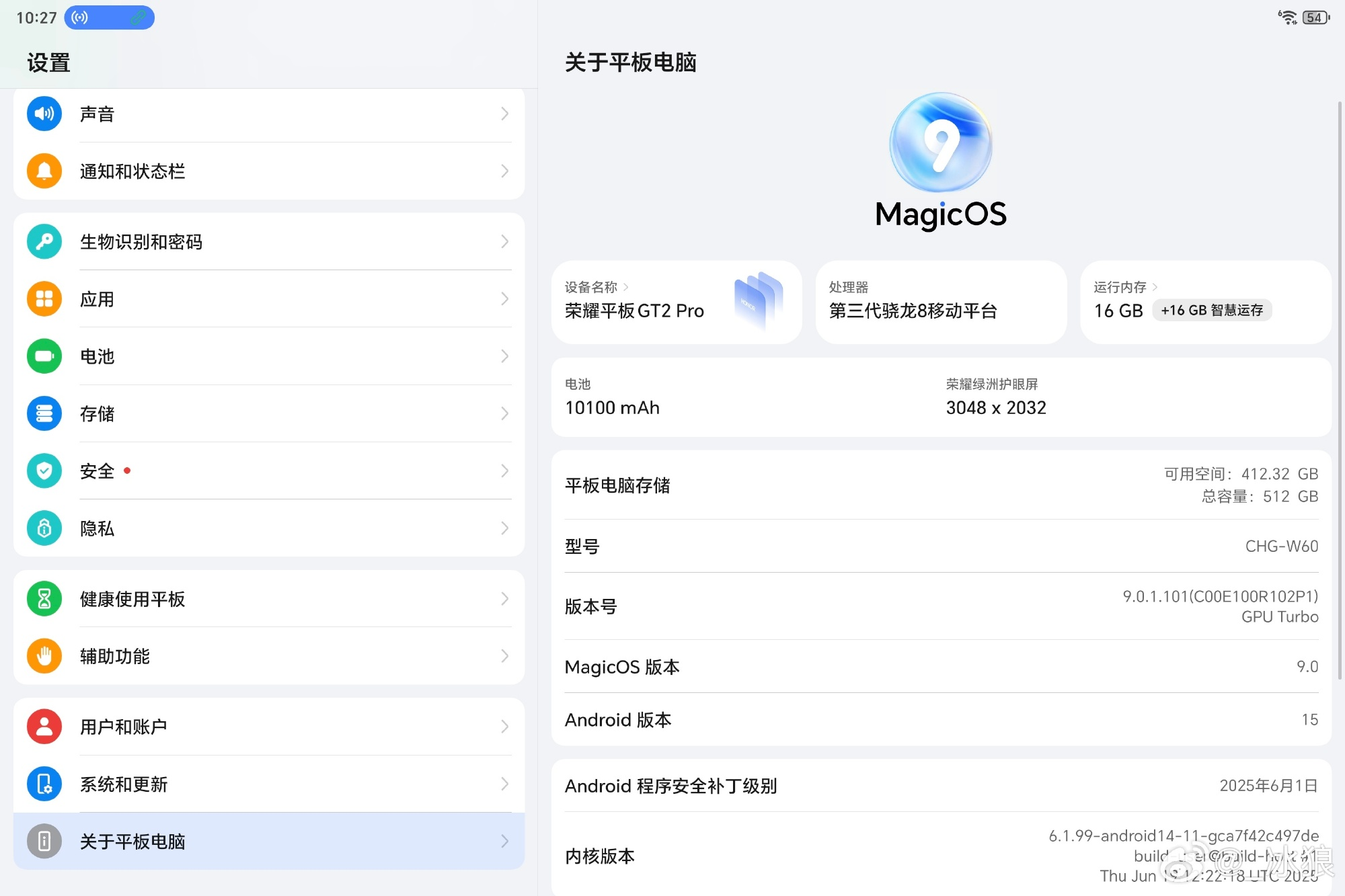
Task: Expand chevron on 系统和更新 row
Action: (504, 784)
